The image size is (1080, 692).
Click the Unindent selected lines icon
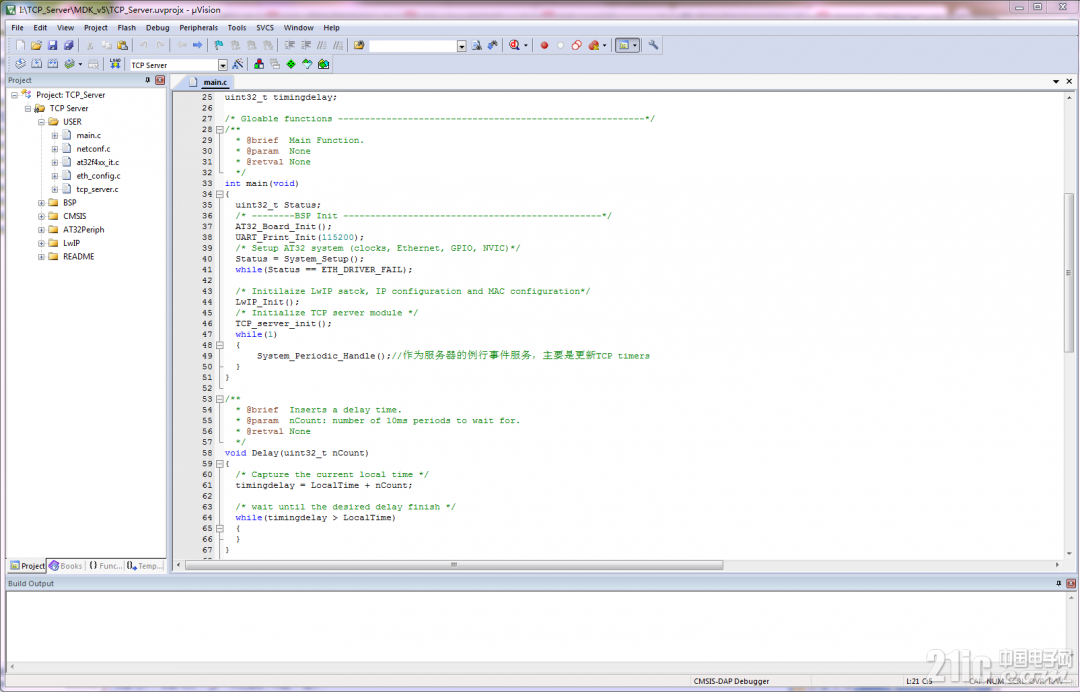pos(306,45)
